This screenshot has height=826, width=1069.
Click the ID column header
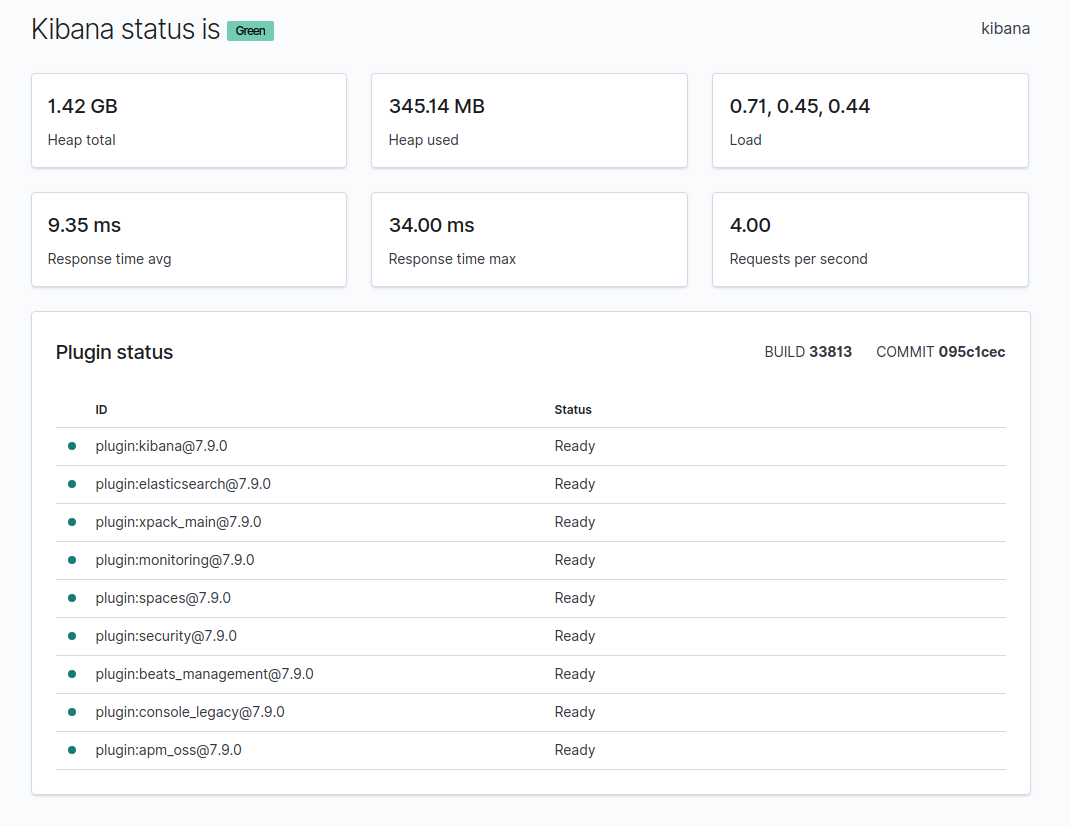tap(101, 410)
